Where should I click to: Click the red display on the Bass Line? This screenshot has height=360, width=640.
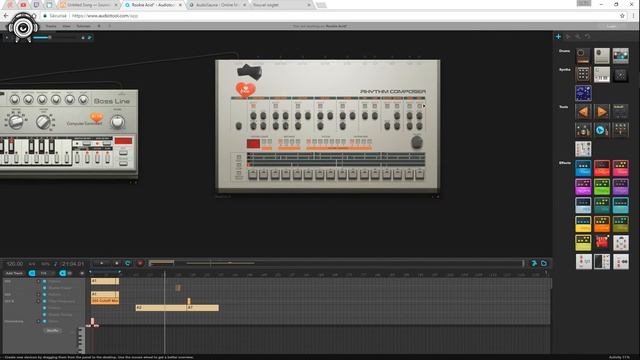tap(123, 141)
